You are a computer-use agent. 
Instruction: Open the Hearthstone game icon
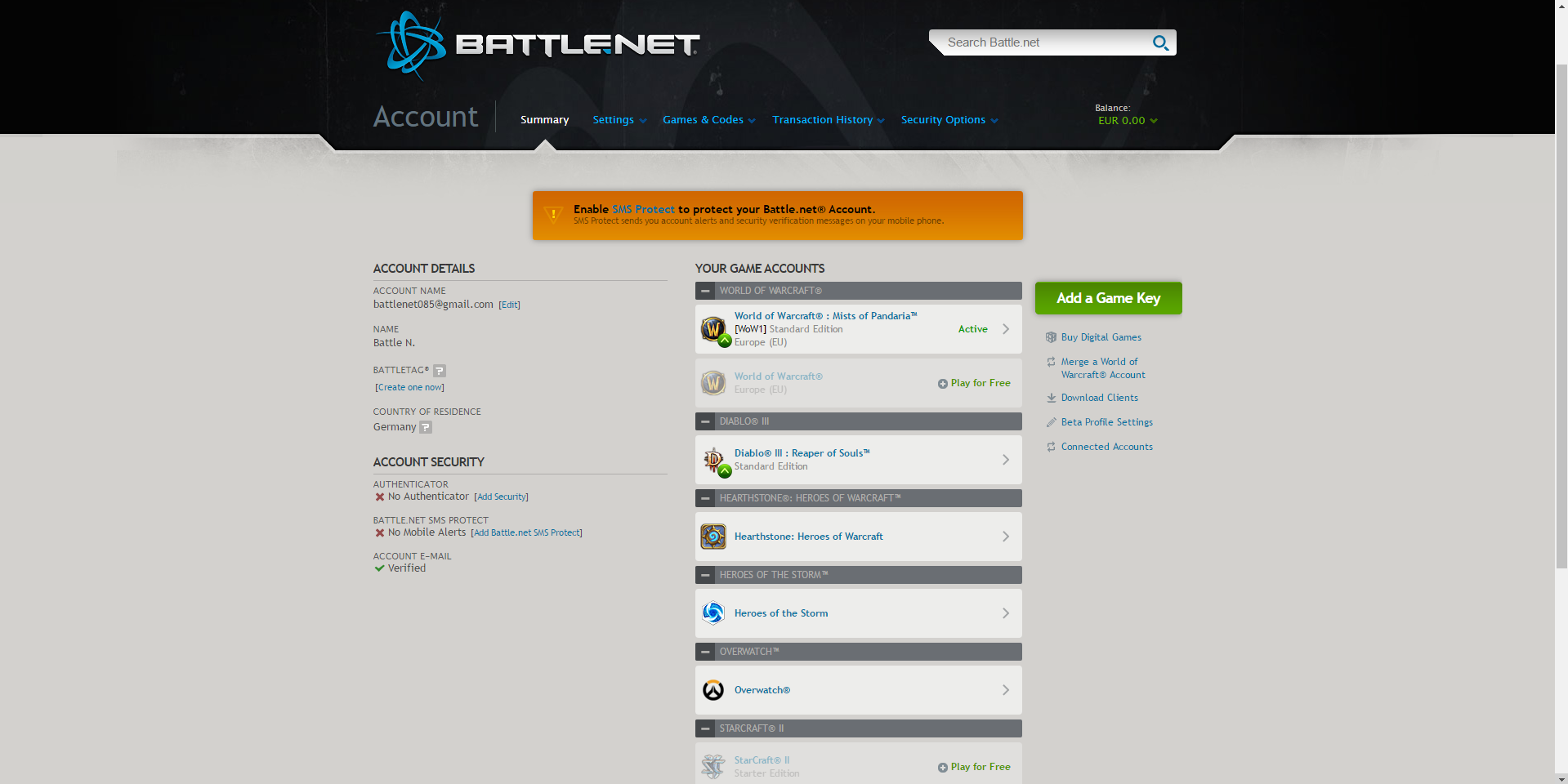[x=713, y=537]
